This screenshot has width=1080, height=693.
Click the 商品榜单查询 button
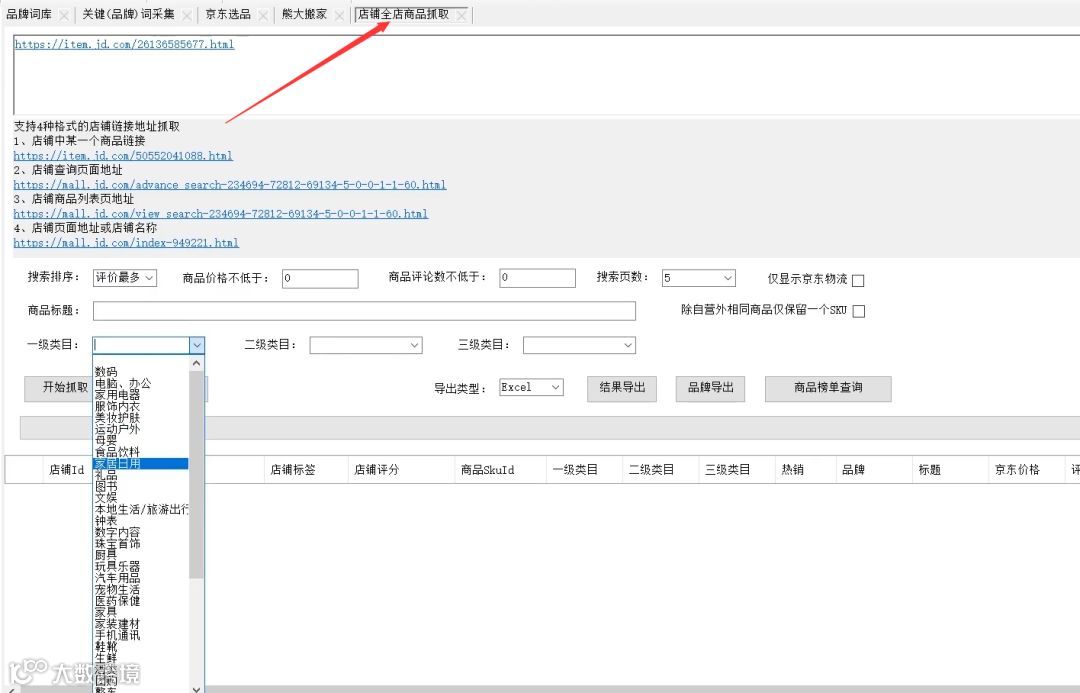(x=828, y=388)
